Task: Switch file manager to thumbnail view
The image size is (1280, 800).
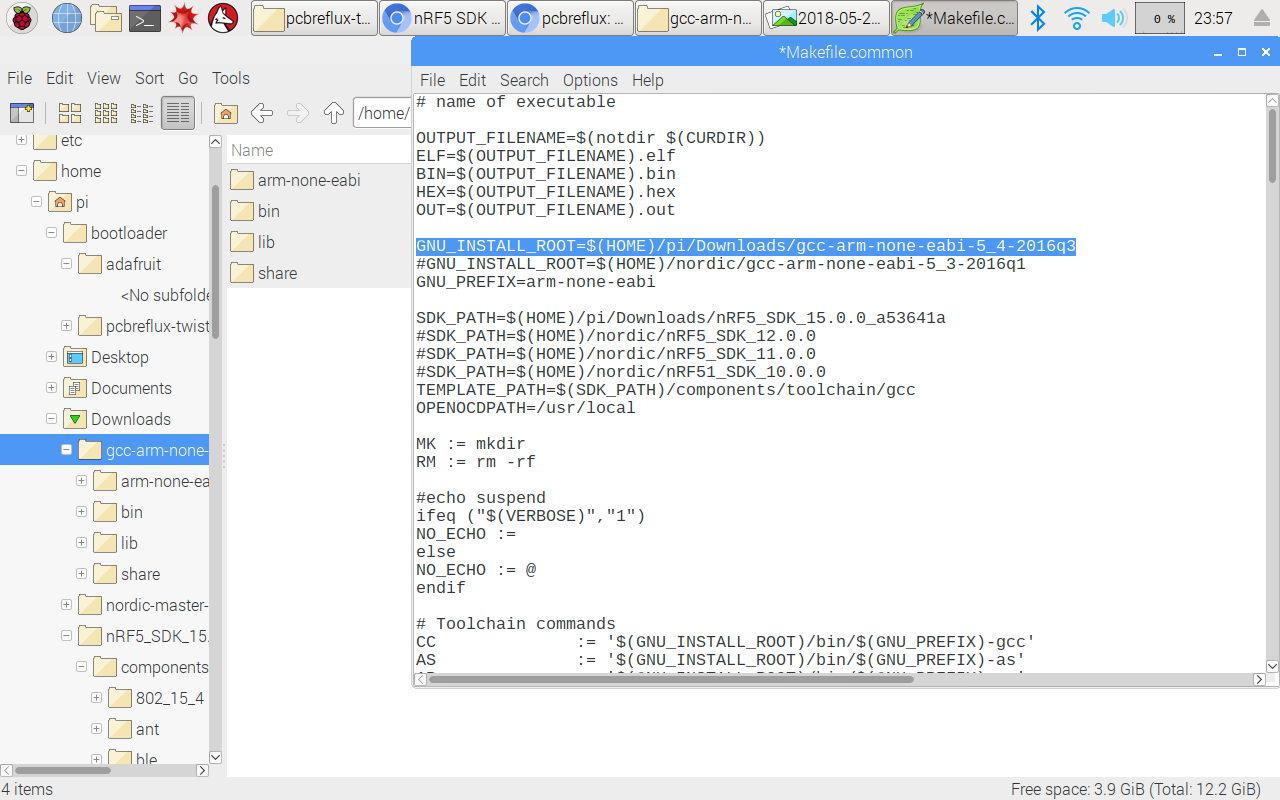Action: pyautogui.click(x=105, y=113)
